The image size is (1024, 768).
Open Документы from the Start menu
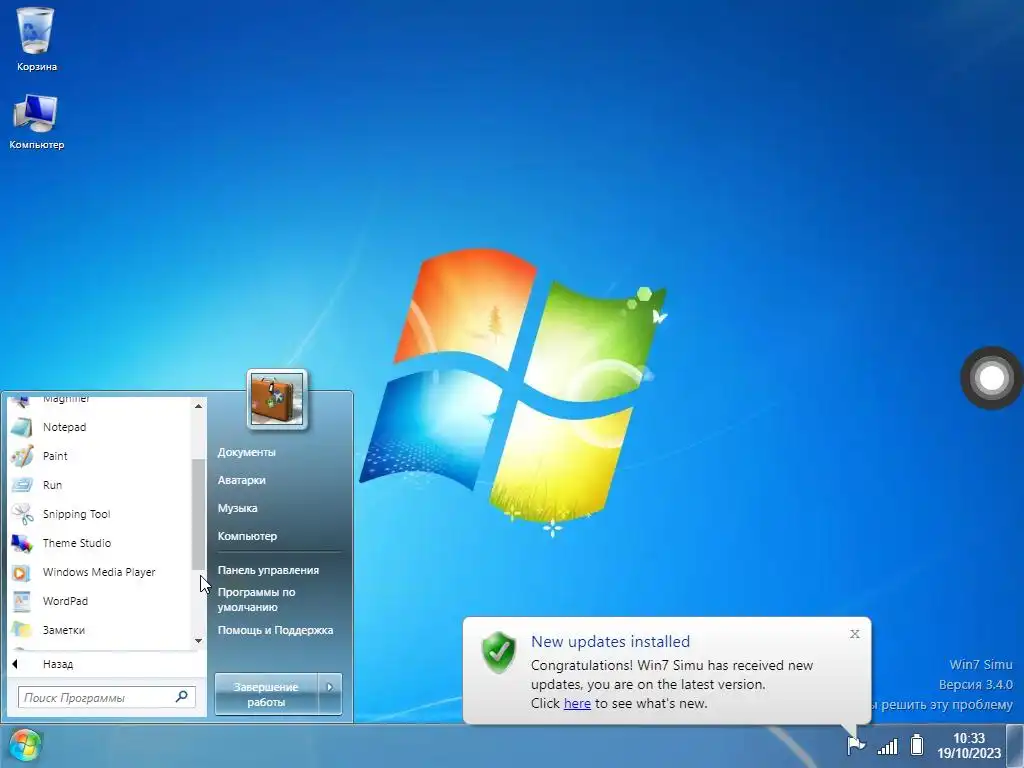(x=246, y=452)
